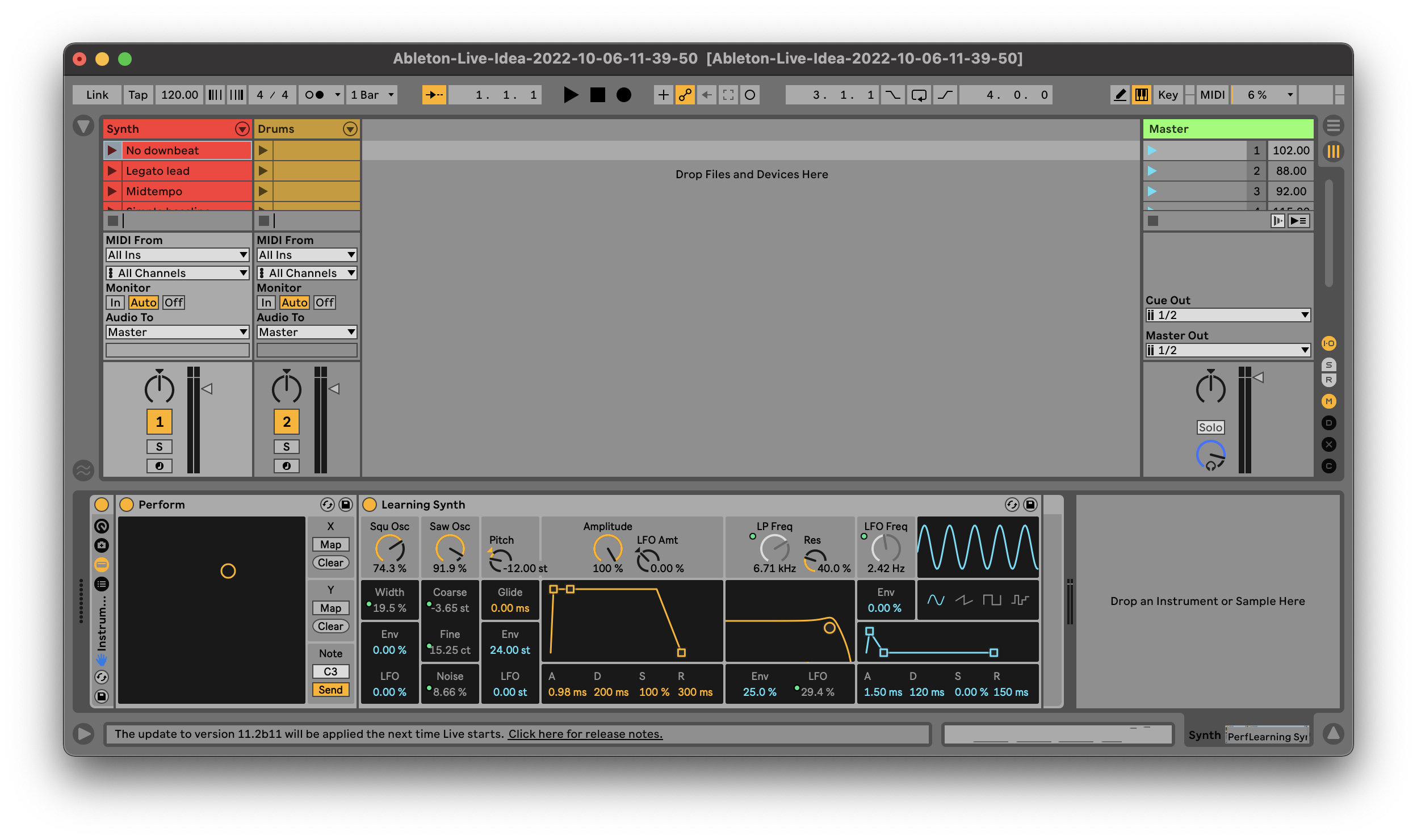Show the In/Out section via the I·O icon
Image resolution: width=1417 pixels, height=840 pixels.
[1329, 343]
